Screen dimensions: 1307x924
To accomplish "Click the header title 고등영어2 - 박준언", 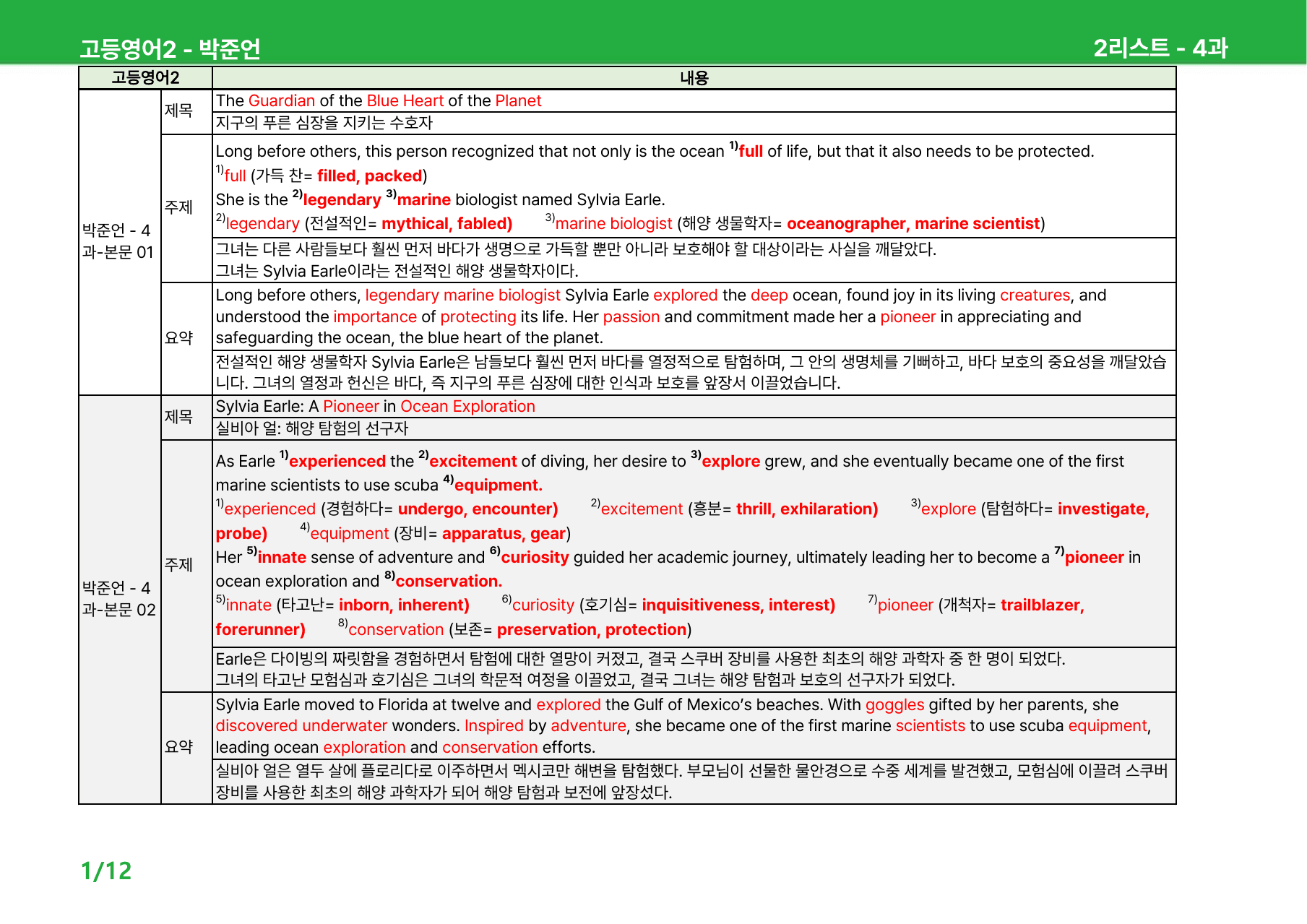I will (x=170, y=48).
